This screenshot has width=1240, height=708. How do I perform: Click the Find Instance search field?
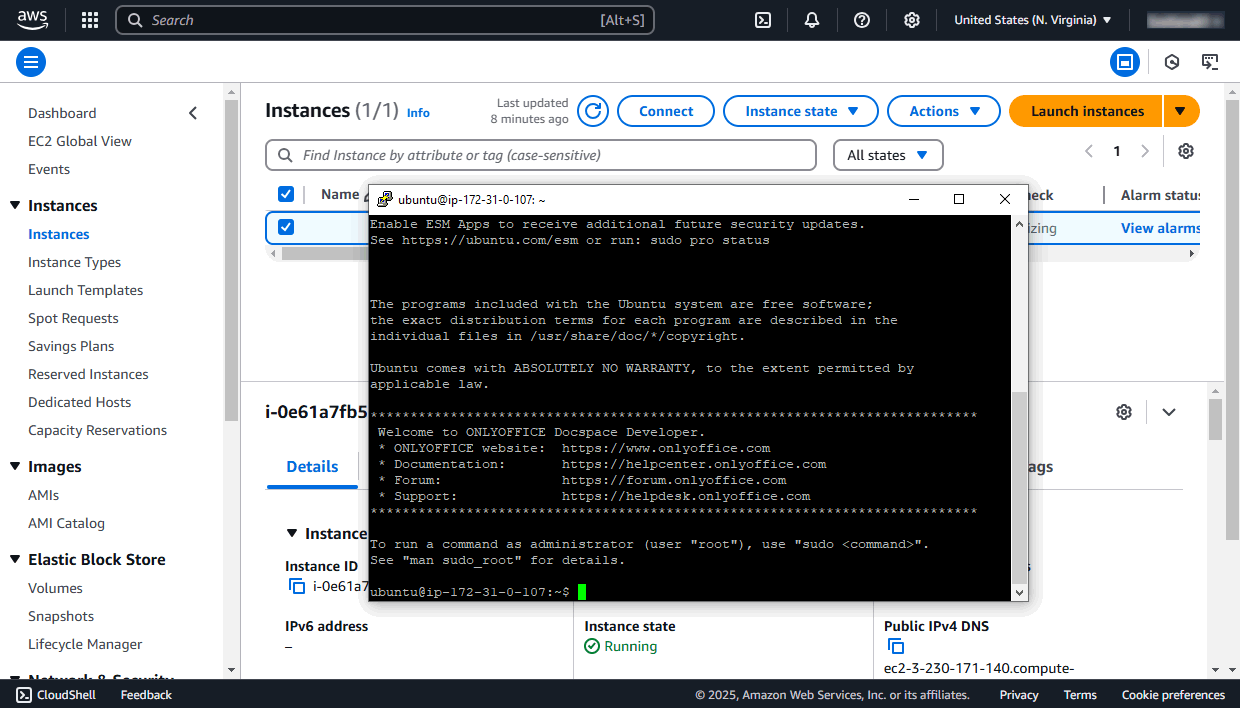click(x=540, y=155)
